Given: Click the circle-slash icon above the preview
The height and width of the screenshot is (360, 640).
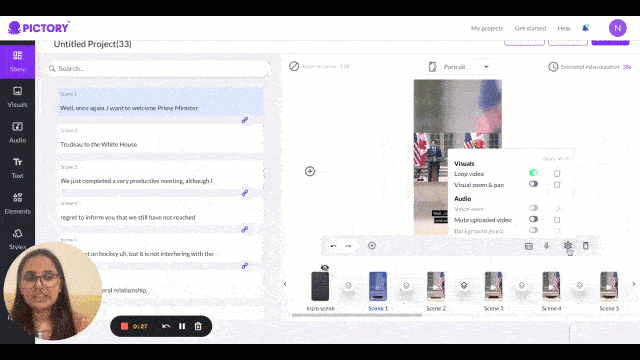Looking at the screenshot, I should (x=294, y=66).
